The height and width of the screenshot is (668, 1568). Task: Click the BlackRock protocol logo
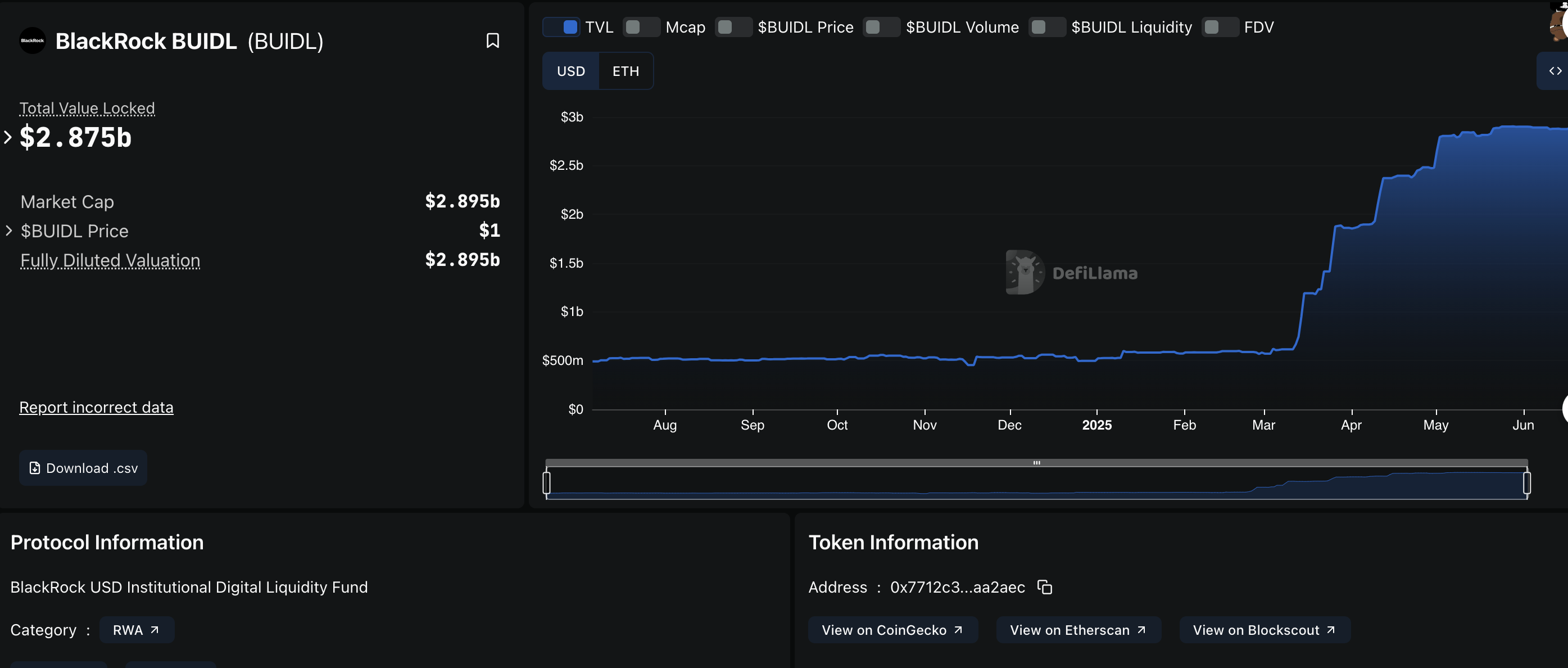point(31,41)
